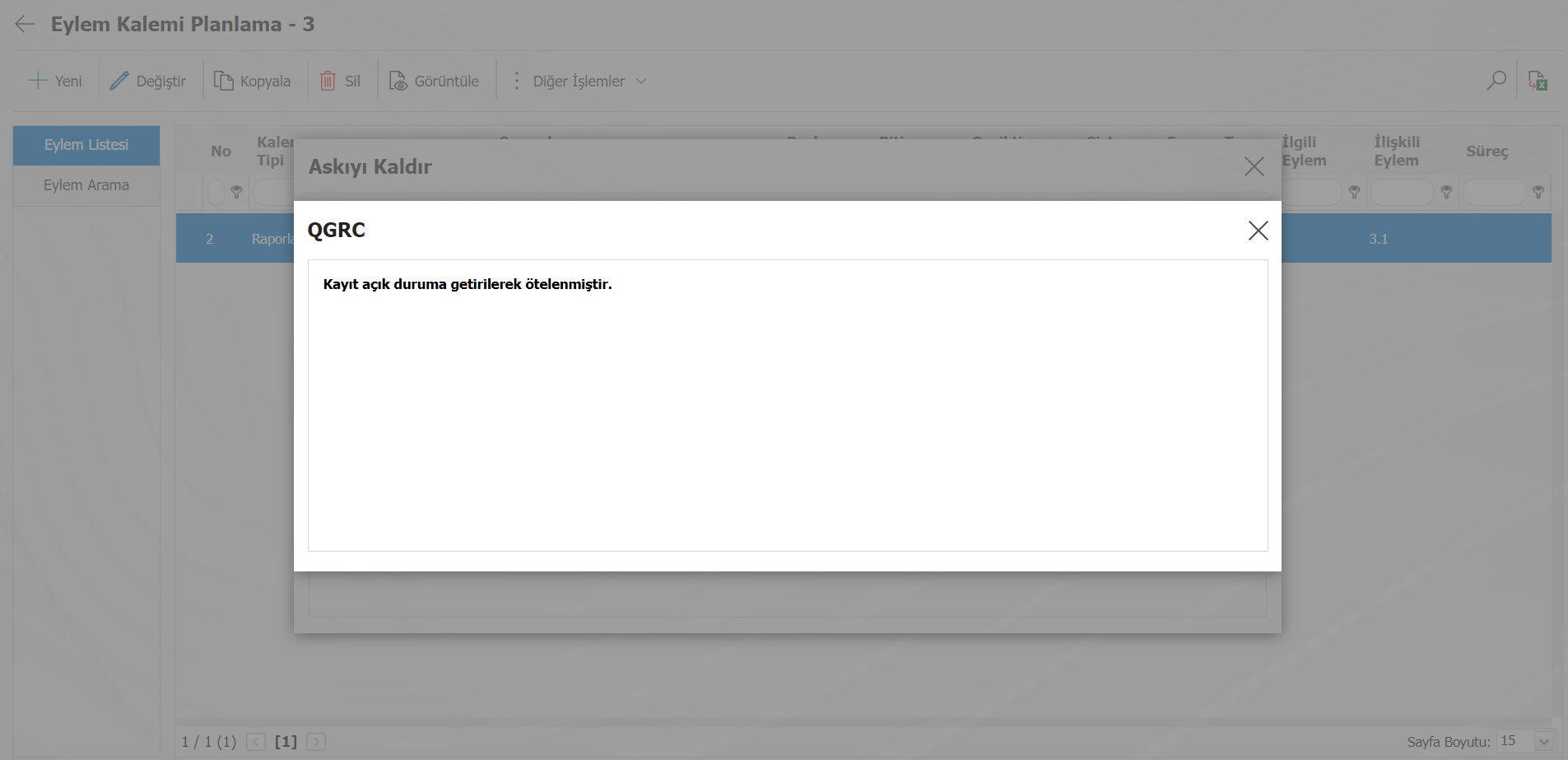
Task: Sort by the No column header
Action: pos(221,152)
